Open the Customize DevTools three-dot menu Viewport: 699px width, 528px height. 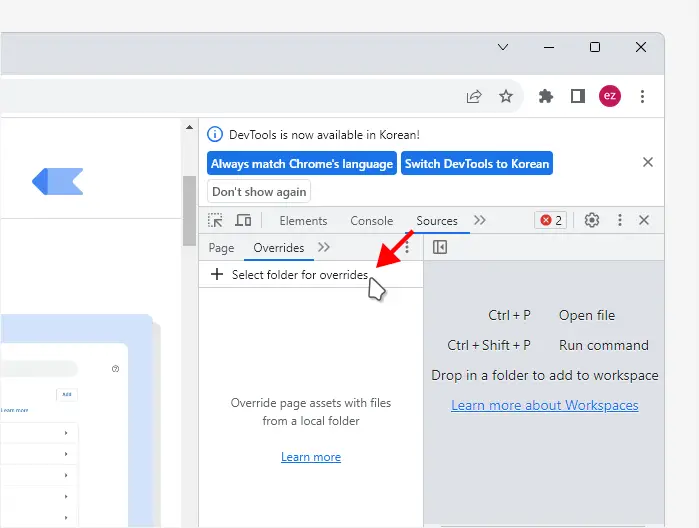tap(620, 220)
